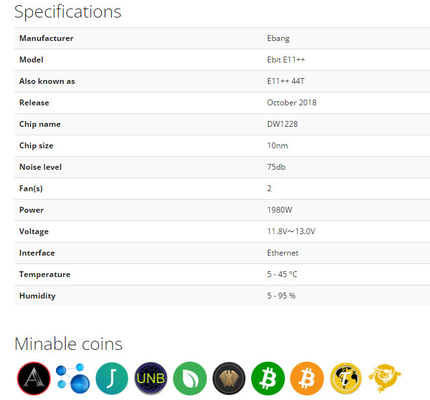Click the 75db noise level value

point(276,167)
